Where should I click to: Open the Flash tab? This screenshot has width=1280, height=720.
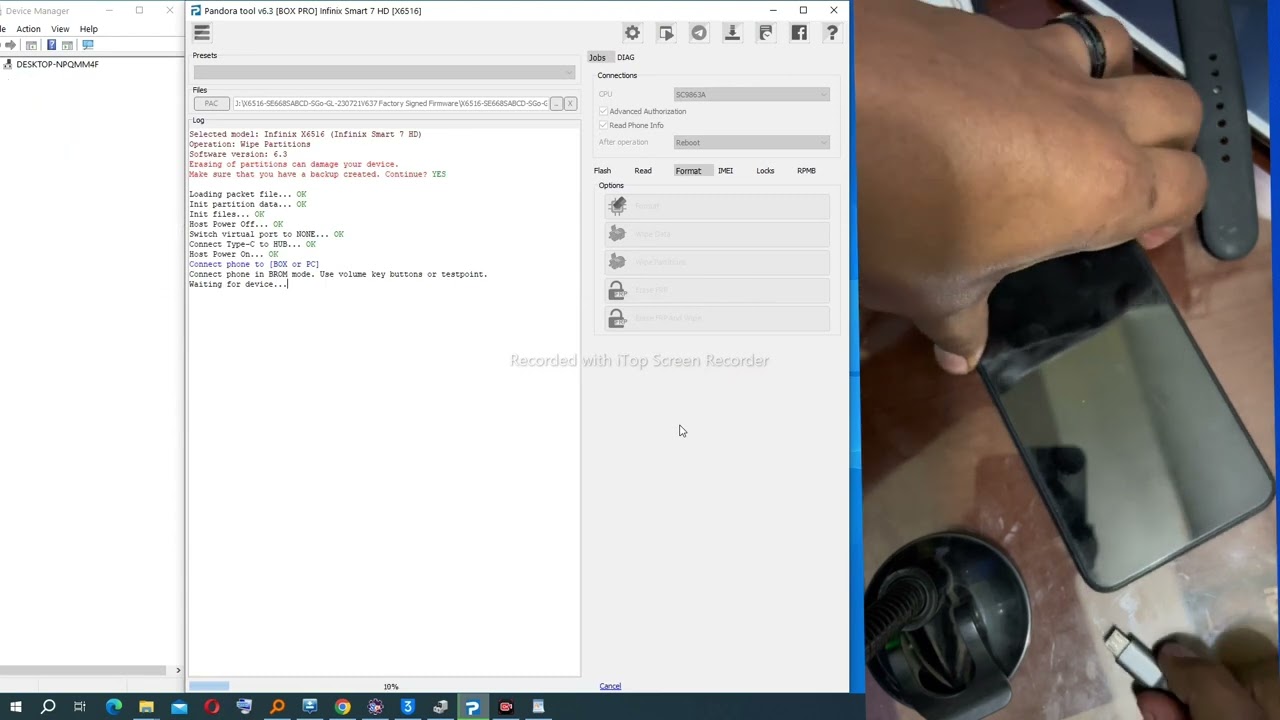(602, 171)
